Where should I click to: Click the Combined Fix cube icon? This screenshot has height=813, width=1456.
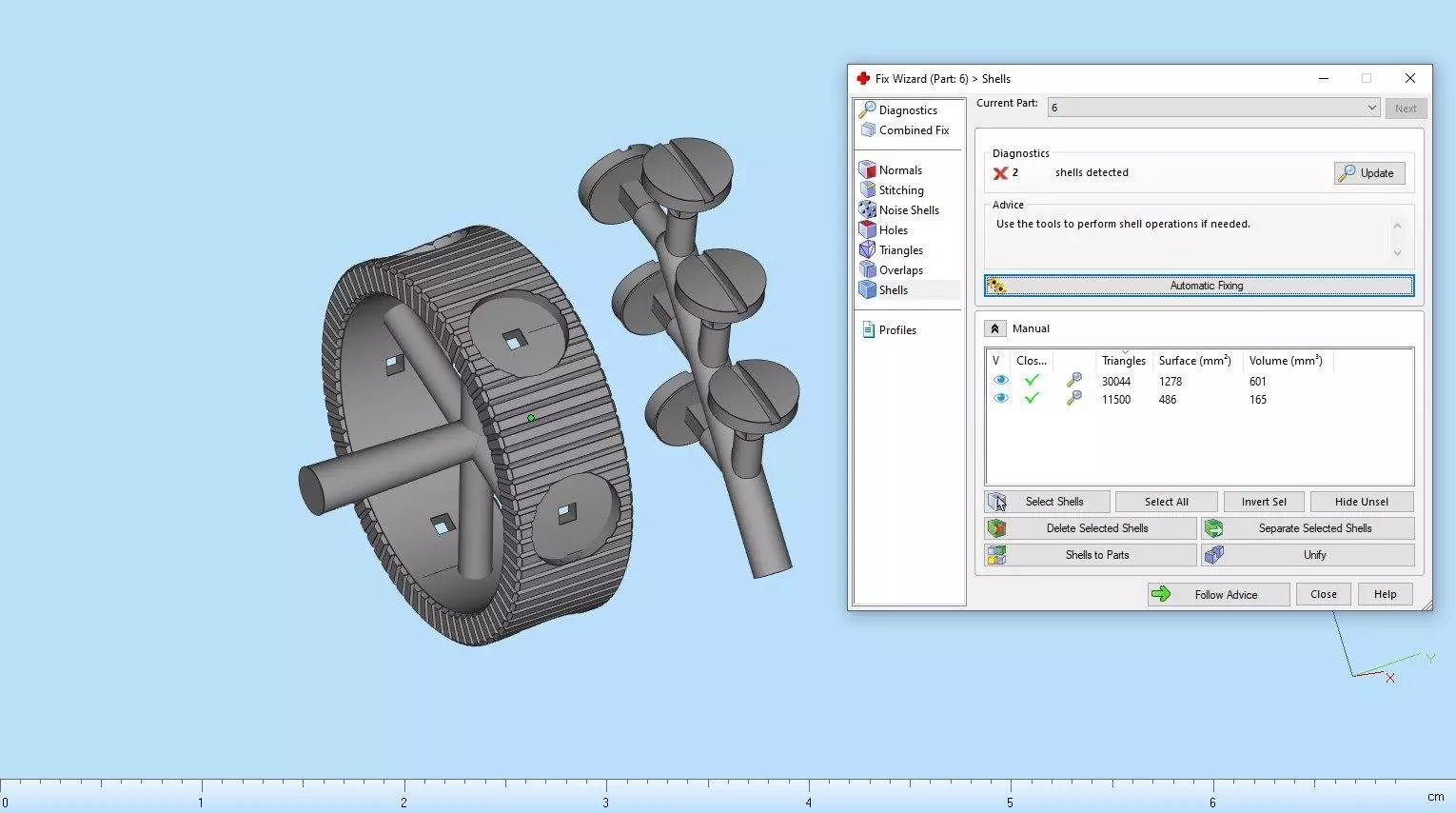coord(868,130)
